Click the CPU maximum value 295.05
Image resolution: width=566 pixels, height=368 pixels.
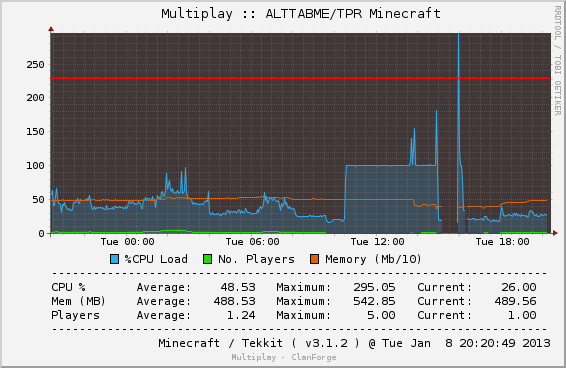point(374,287)
